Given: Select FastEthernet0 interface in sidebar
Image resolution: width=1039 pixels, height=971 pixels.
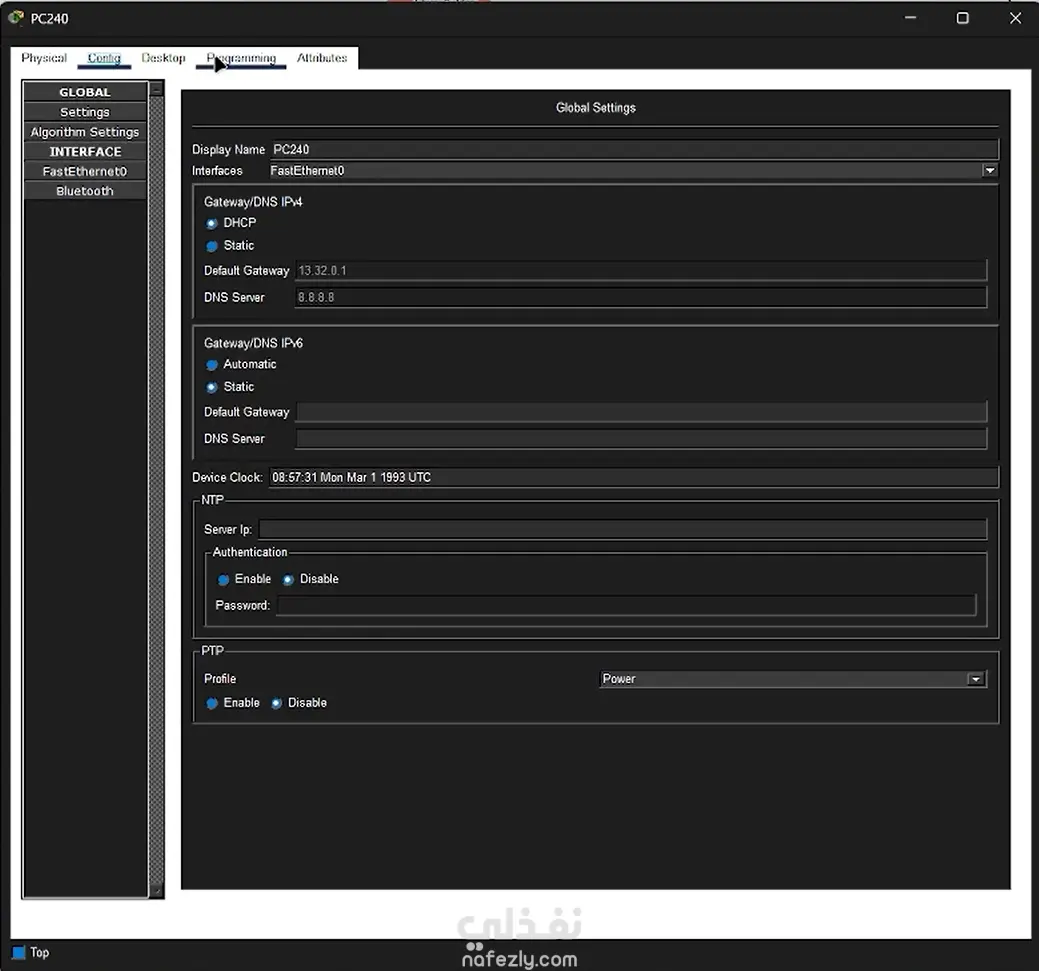Looking at the screenshot, I should coord(85,171).
